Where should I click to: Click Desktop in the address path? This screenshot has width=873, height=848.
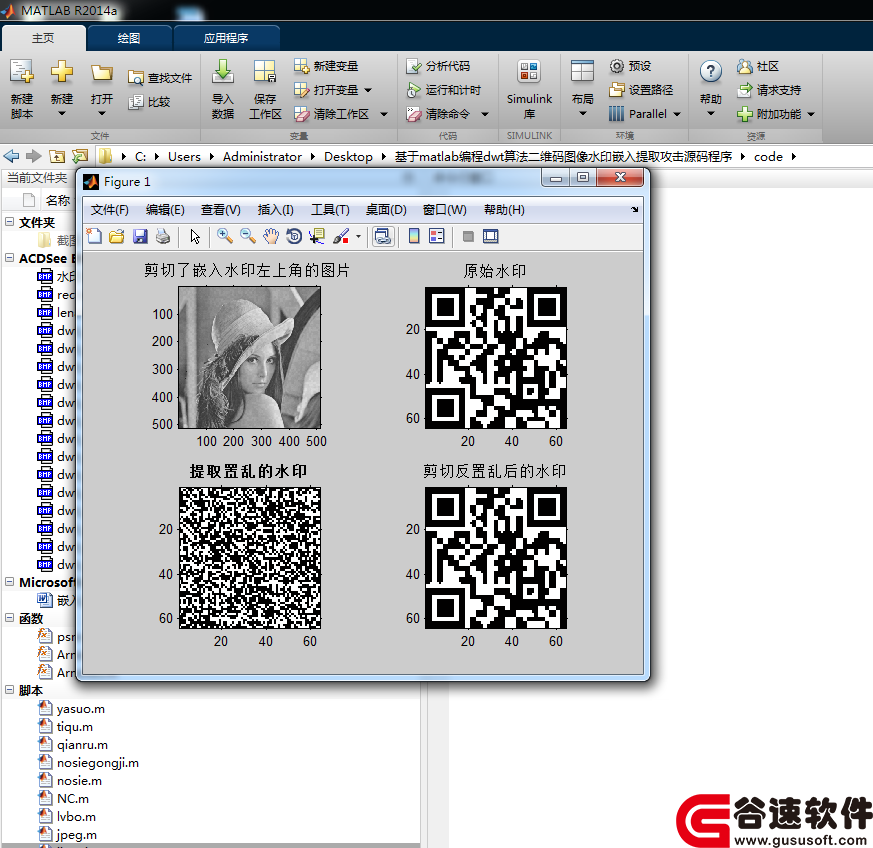[x=349, y=156]
